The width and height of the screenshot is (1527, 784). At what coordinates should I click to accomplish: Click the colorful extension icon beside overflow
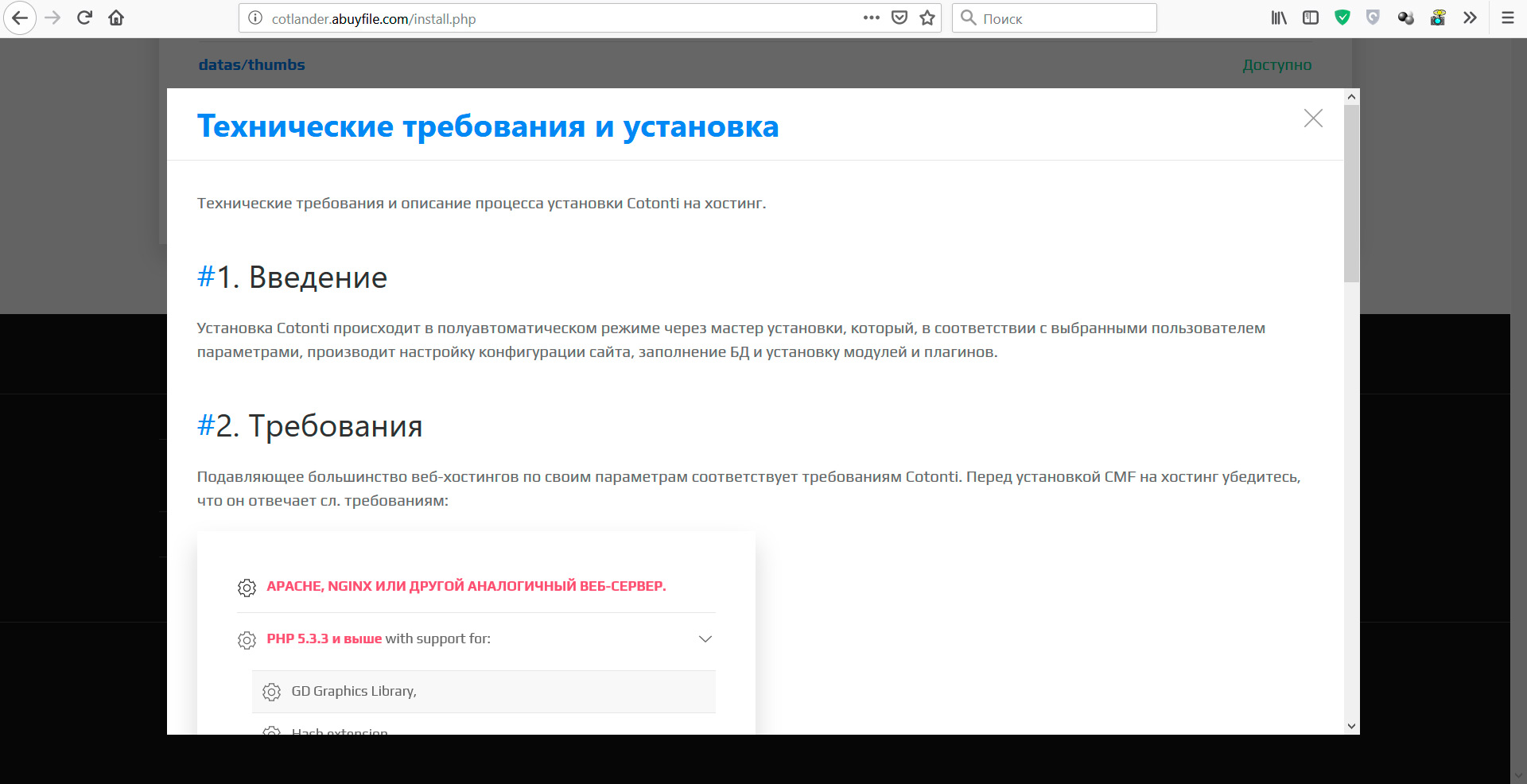[x=1438, y=17]
